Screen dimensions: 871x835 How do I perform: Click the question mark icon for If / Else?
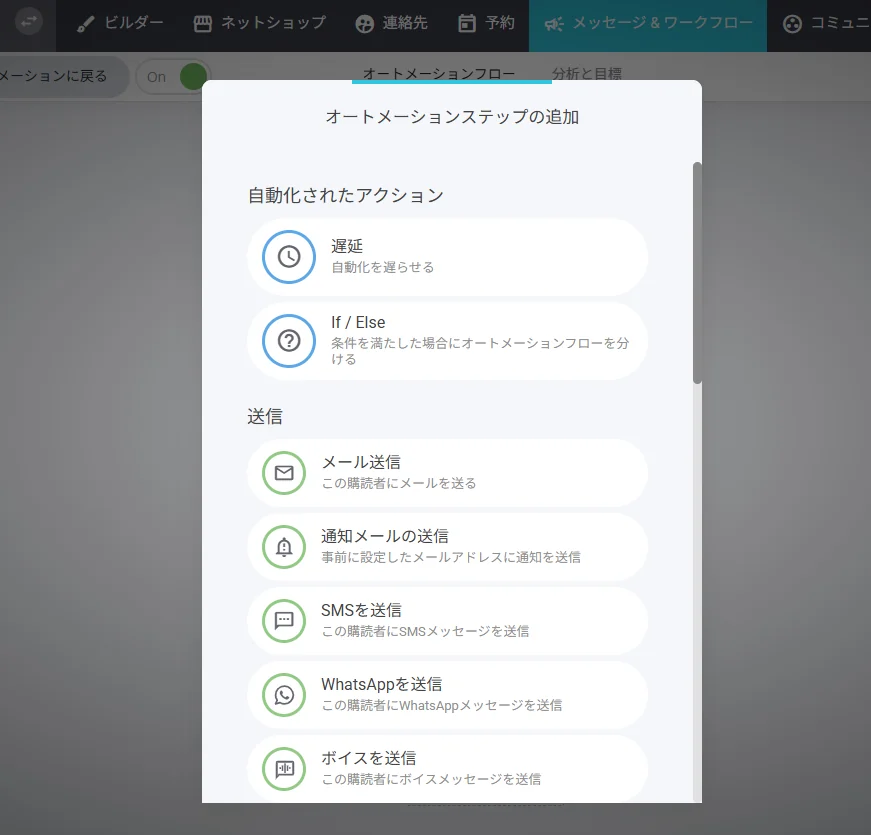[289, 341]
